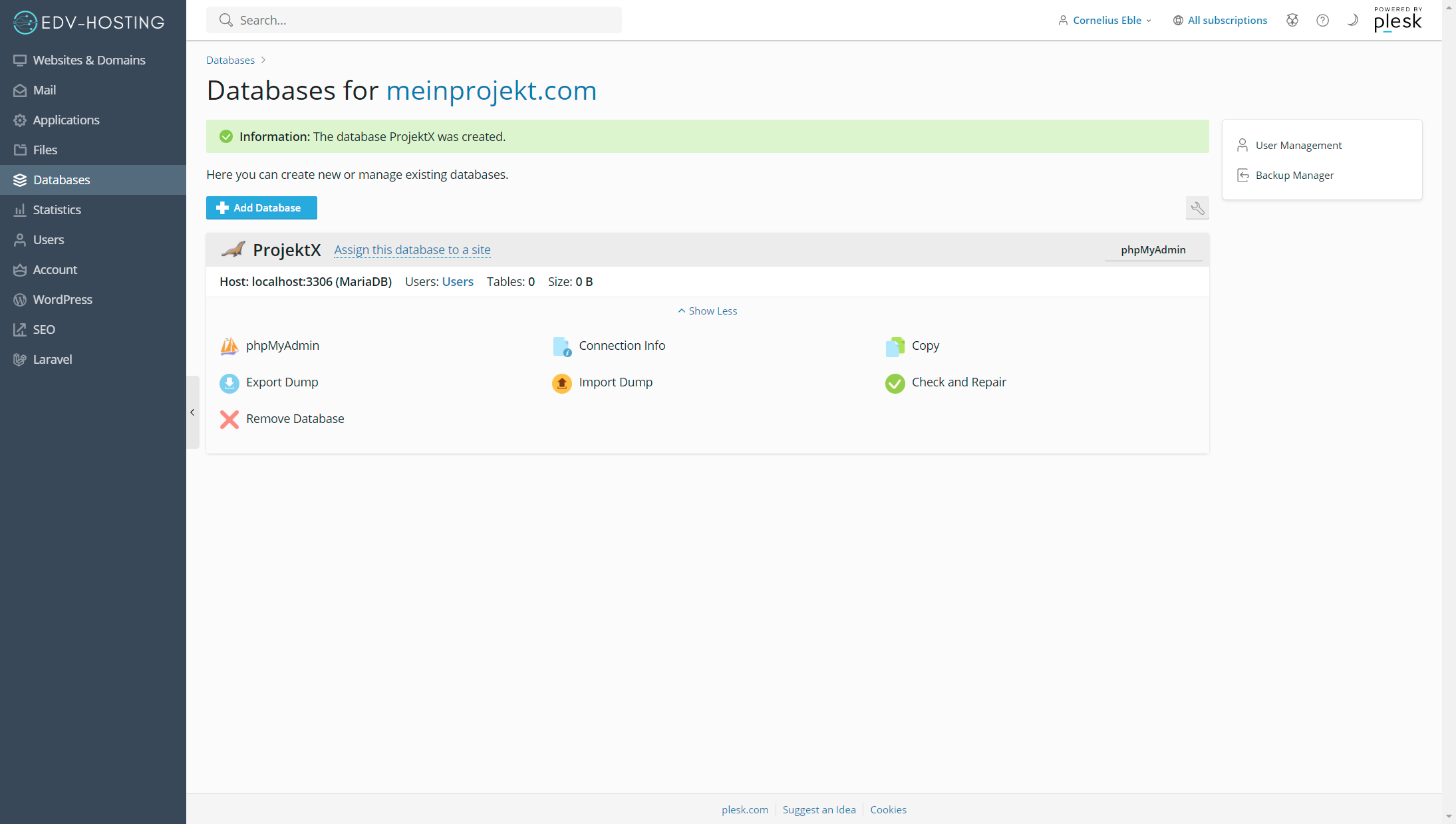Click the Check and Repair icon
The image size is (1456, 824).
(895, 383)
